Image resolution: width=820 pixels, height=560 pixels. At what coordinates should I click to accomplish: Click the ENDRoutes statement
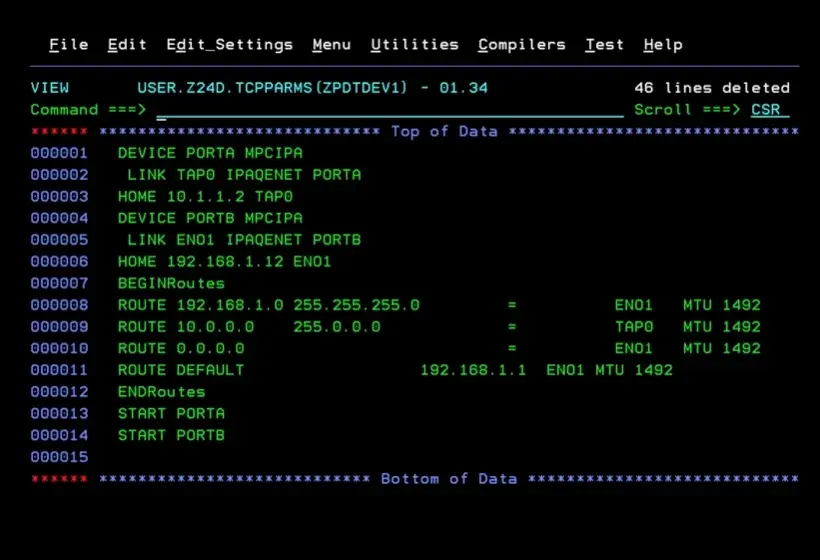(x=162, y=392)
